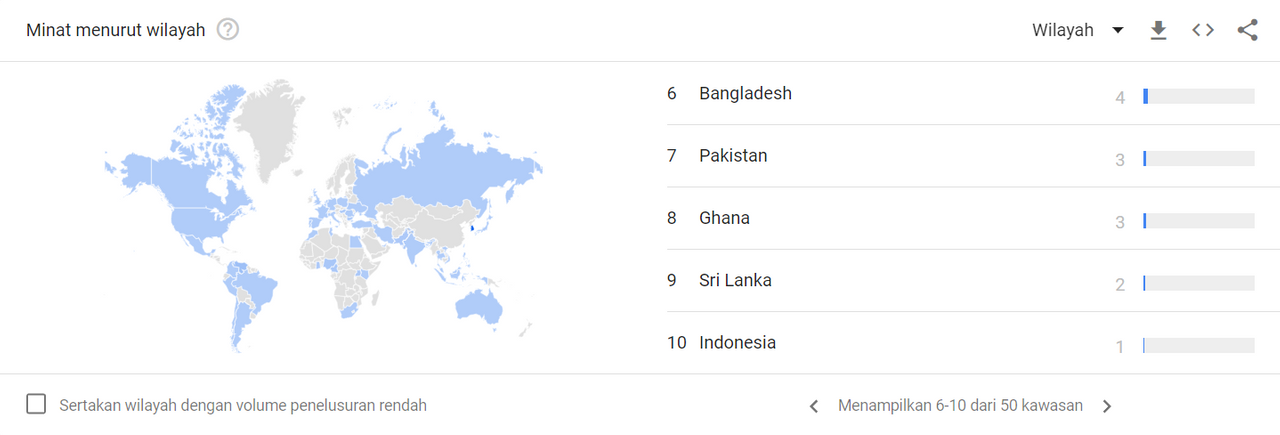Click the help question mark icon

coord(228,30)
